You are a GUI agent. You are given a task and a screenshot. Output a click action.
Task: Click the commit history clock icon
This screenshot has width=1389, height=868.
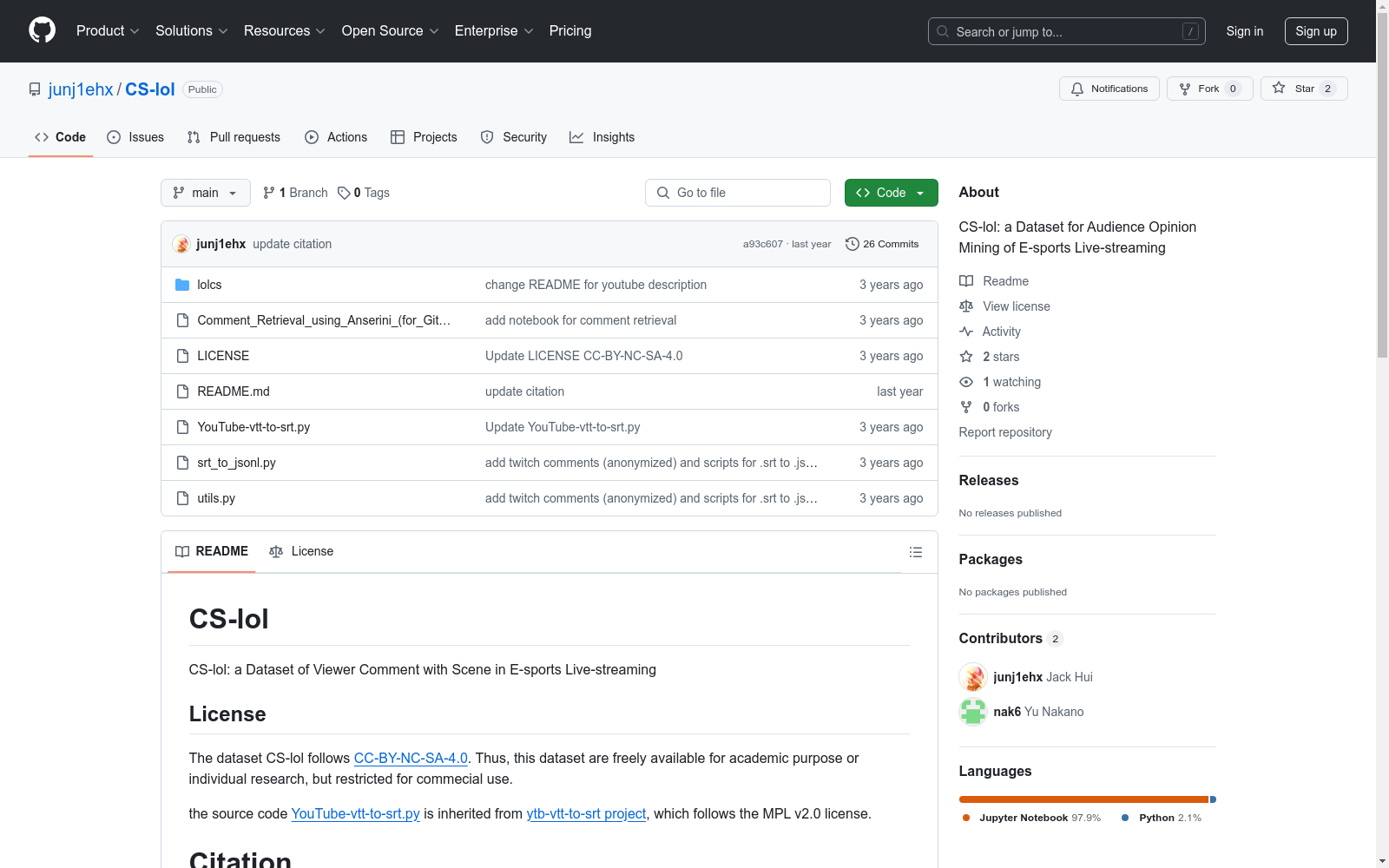(x=852, y=244)
